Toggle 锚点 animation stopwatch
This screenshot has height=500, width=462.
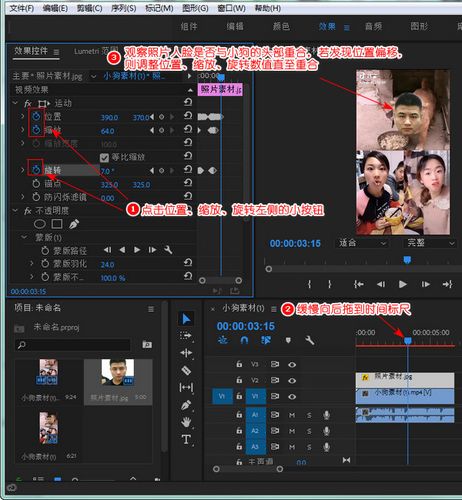click(x=36, y=183)
